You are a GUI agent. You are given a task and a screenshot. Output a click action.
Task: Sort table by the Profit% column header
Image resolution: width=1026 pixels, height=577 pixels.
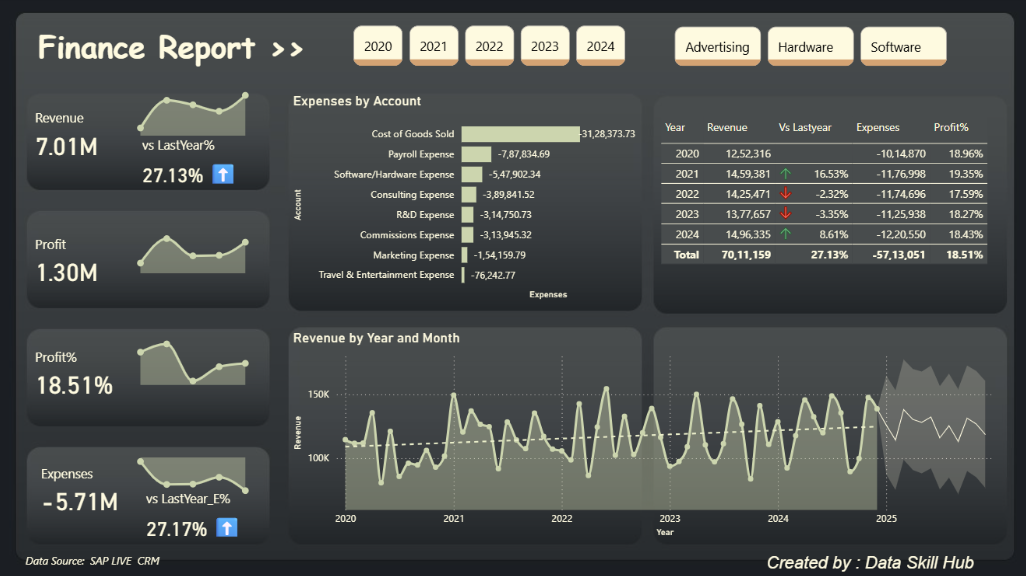[x=951, y=128]
